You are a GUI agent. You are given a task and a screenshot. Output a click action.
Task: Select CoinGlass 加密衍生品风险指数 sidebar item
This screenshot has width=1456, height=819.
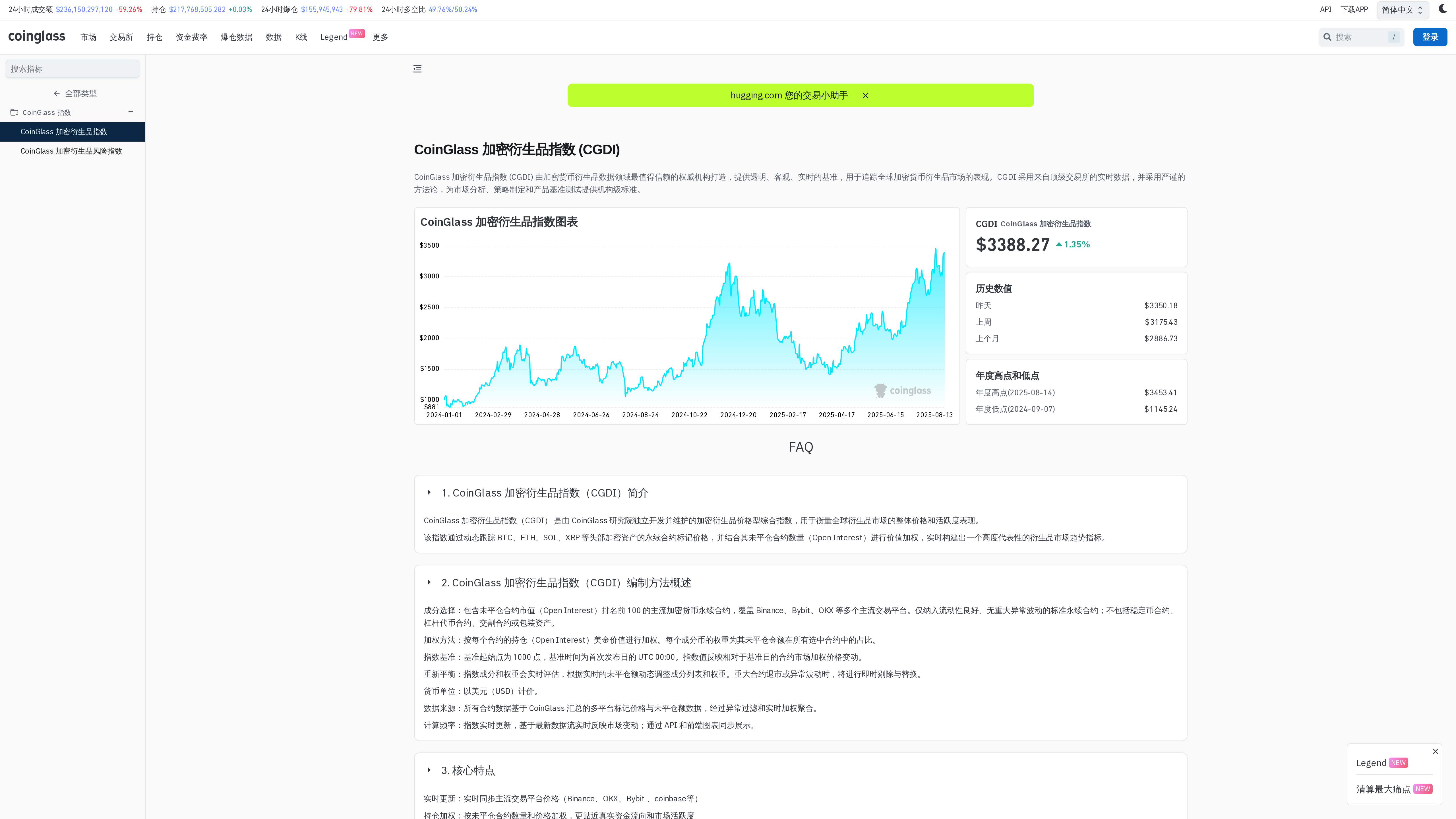point(72,151)
